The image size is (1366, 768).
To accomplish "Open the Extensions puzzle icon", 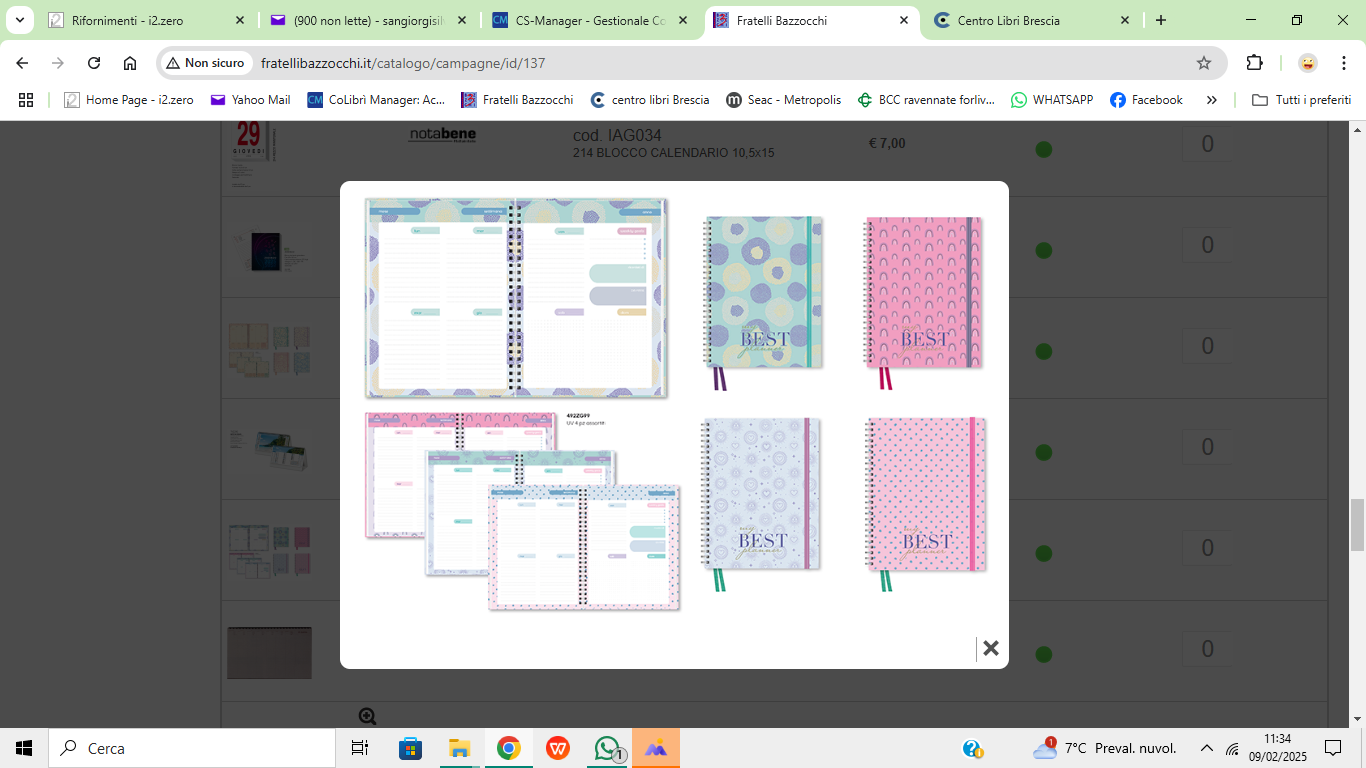I will tap(1254, 63).
